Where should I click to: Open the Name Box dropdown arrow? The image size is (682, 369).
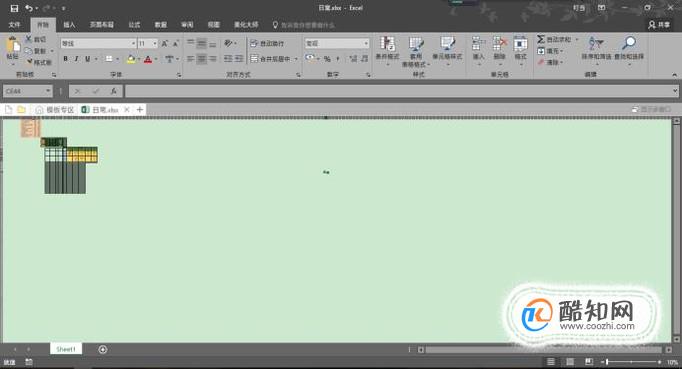click(x=47, y=91)
